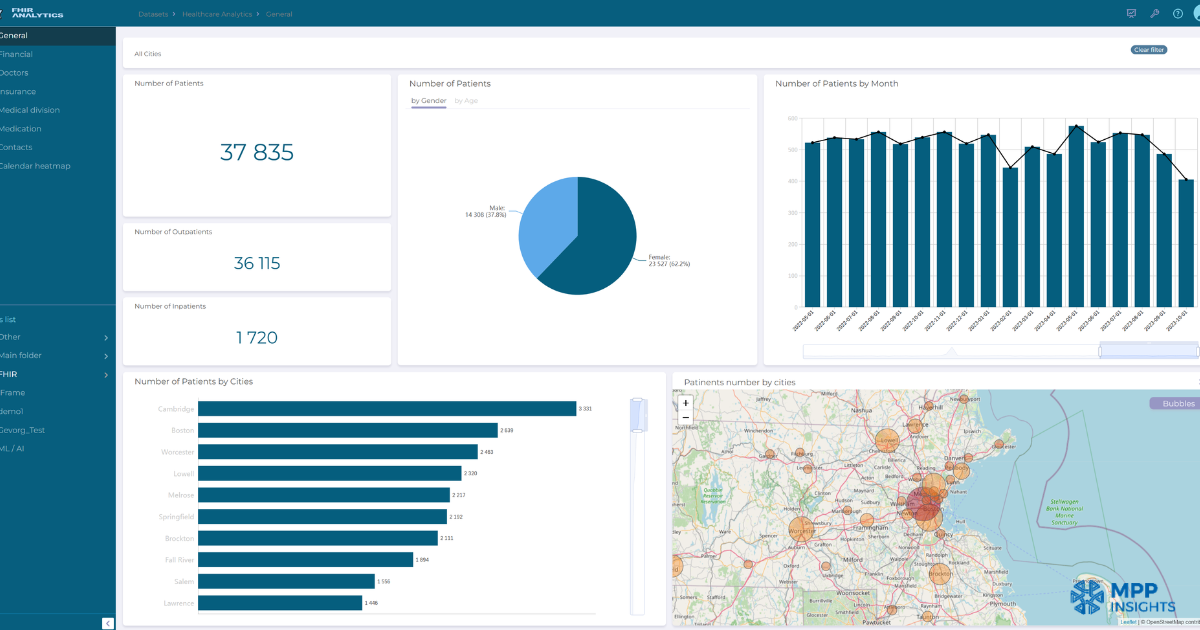The image size is (1200, 630).
Task: Open the presentation dashboard icon in top bar
Action: [1130, 14]
